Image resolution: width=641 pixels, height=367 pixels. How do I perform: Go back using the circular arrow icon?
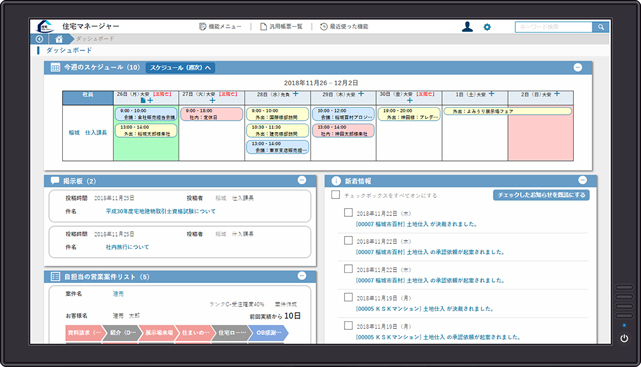[39, 39]
